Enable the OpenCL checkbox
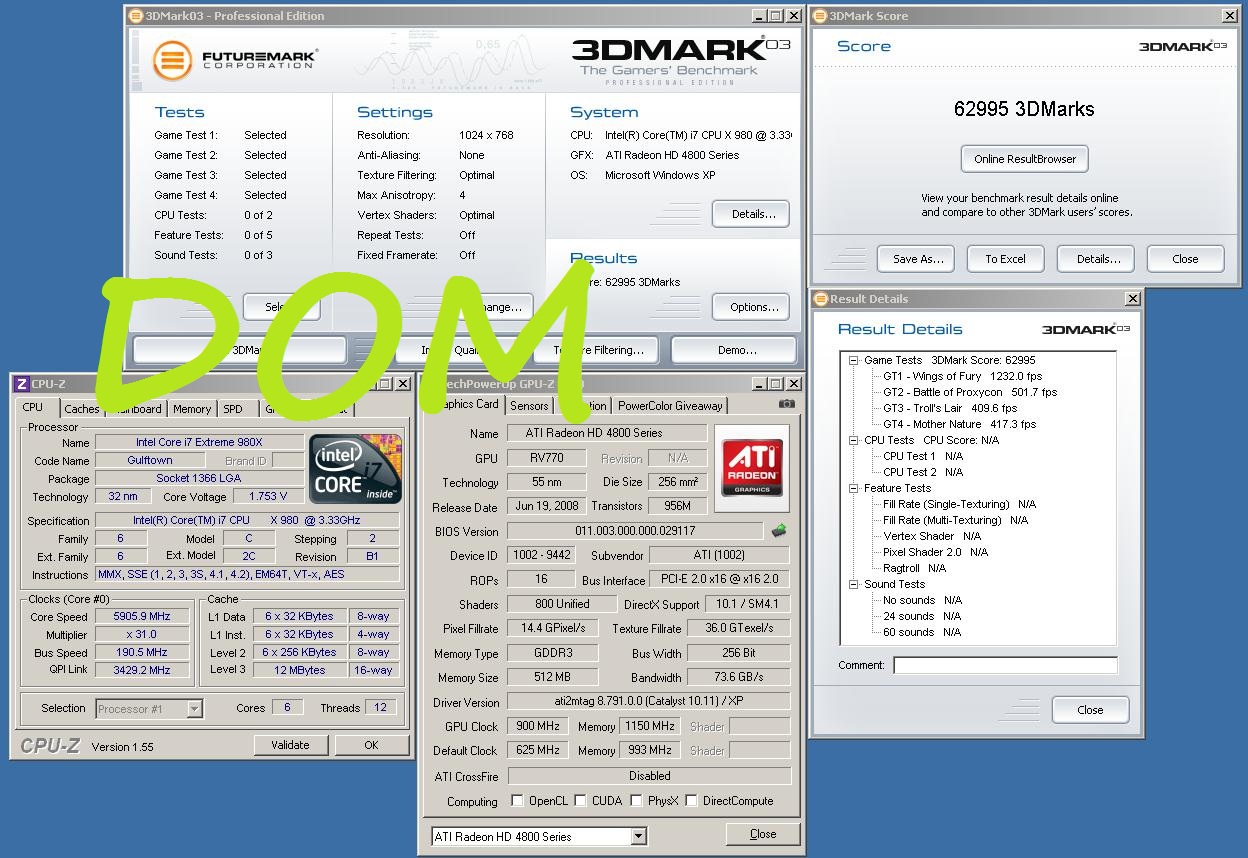This screenshot has width=1248, height=858. coord(517,801)
